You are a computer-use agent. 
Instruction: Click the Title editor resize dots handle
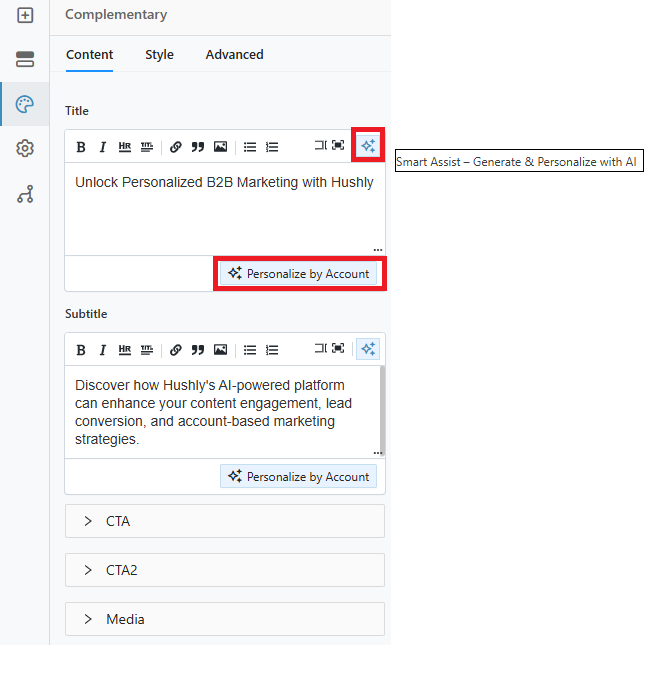point(378,250)
